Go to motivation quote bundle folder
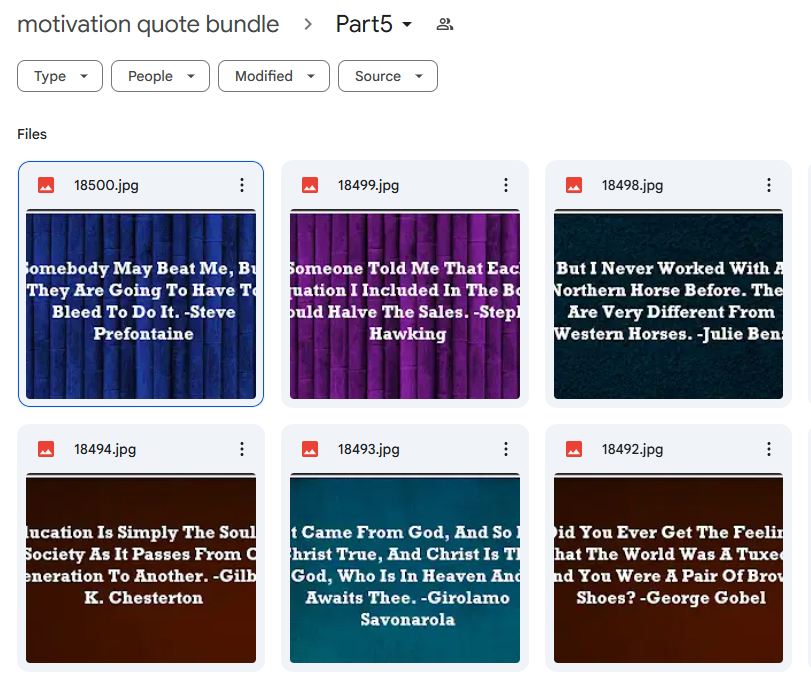The width and height of the screenshot is (811, 686). [148, 24]
